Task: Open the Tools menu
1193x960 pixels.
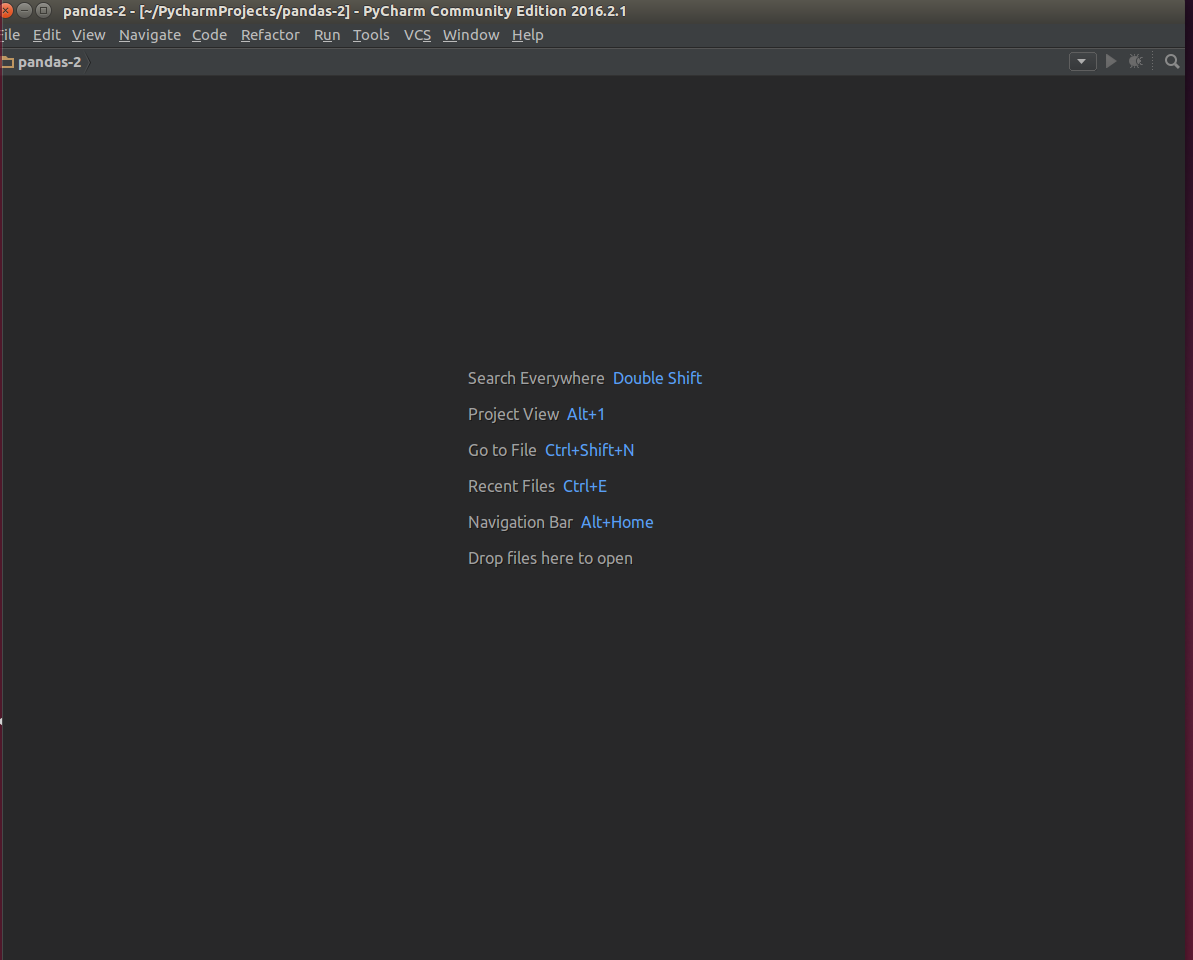Action: pyautogui.click(x=371, y=35)
